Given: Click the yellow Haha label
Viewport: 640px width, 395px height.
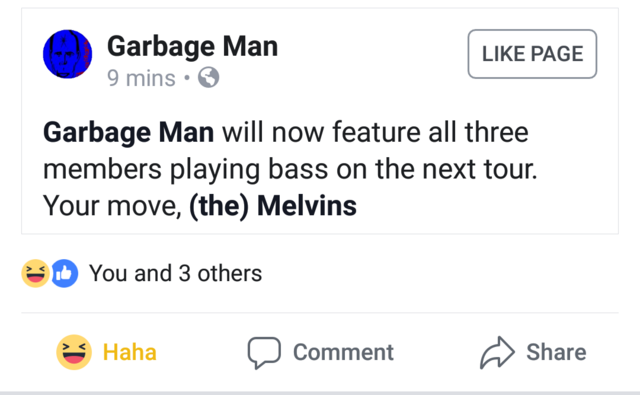Looking at the screenshot, I should pyautogui.click(x=129, y=352).
